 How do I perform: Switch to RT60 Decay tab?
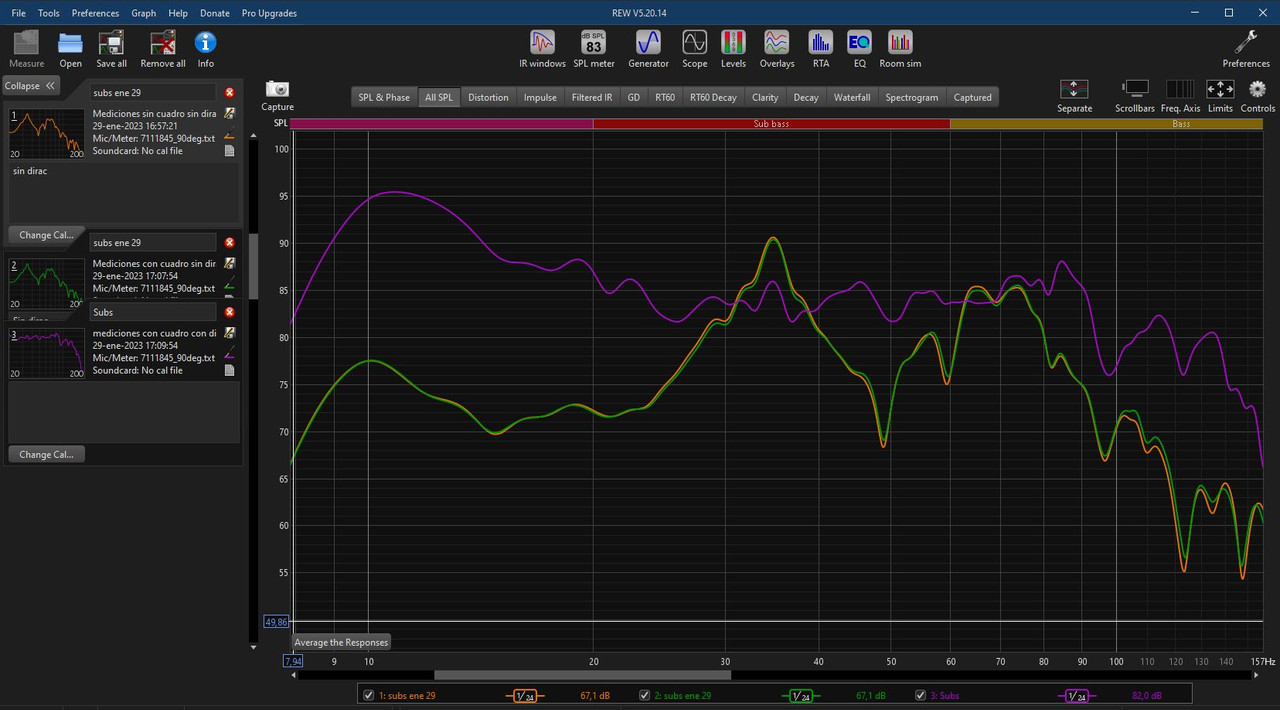click(x=713, y=97)
